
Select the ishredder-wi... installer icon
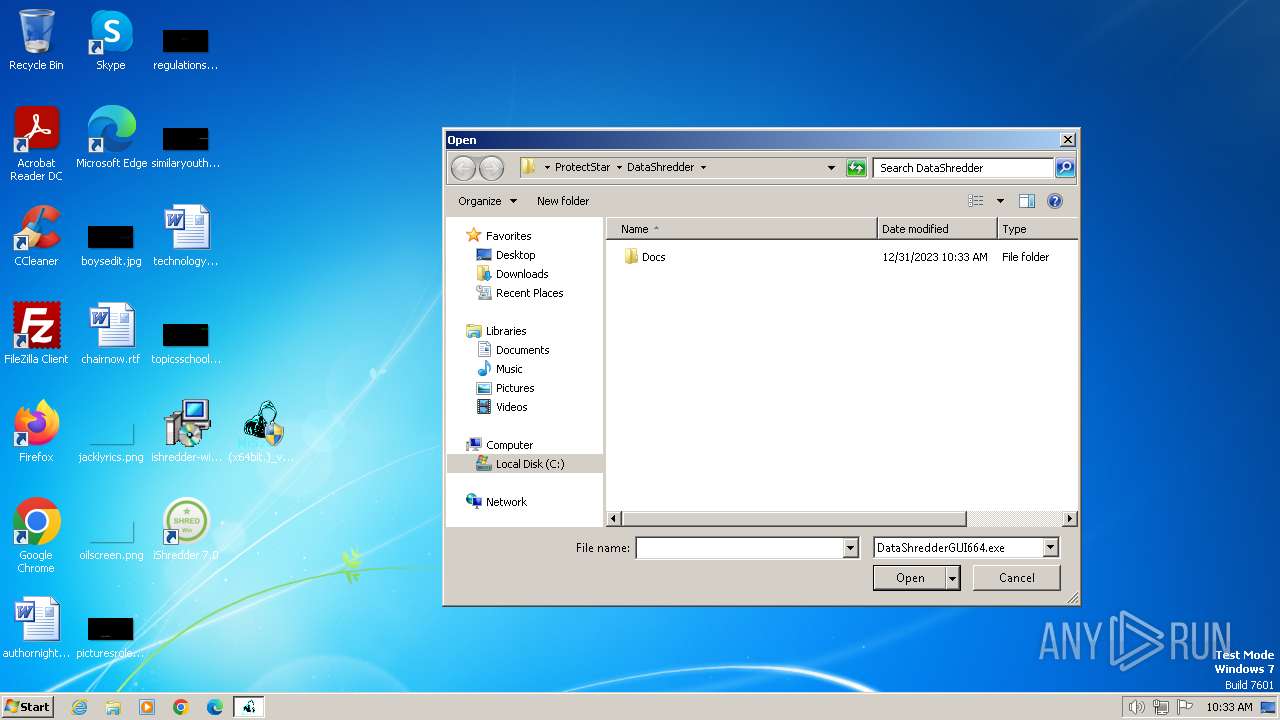click(x=186, y=432)
